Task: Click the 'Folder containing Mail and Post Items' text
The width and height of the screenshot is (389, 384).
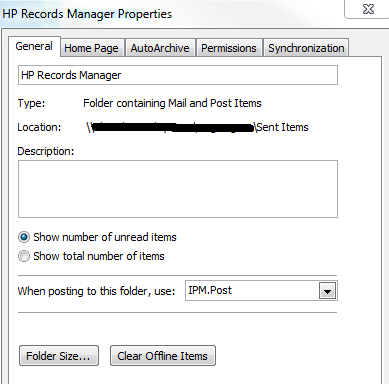Action: coord(172,103)
